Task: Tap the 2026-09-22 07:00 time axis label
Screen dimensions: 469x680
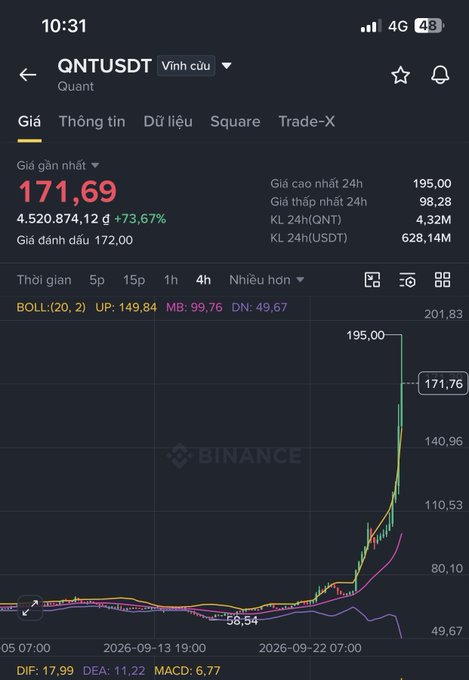Action: (x=310, y=648)
